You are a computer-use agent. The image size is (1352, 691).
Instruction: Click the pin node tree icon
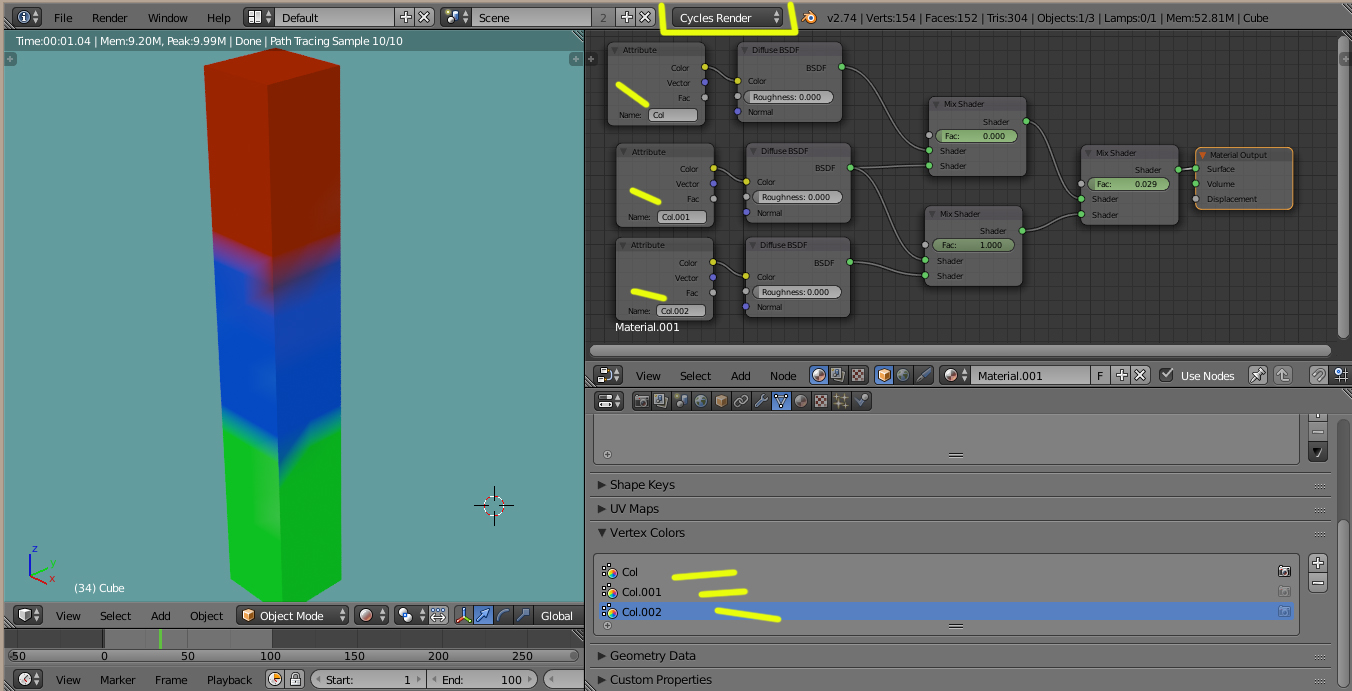[1258, 375]
